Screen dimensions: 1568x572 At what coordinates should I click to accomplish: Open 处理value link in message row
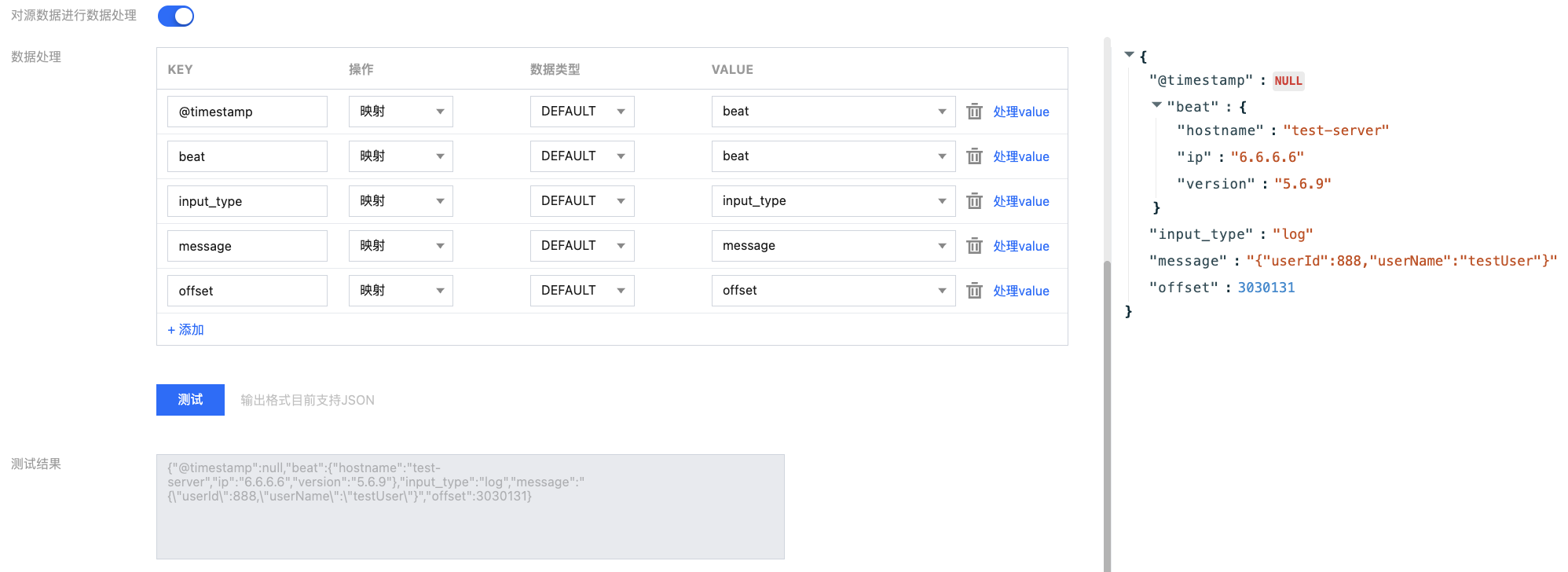pyautogui.click(x=1020, y=246)
